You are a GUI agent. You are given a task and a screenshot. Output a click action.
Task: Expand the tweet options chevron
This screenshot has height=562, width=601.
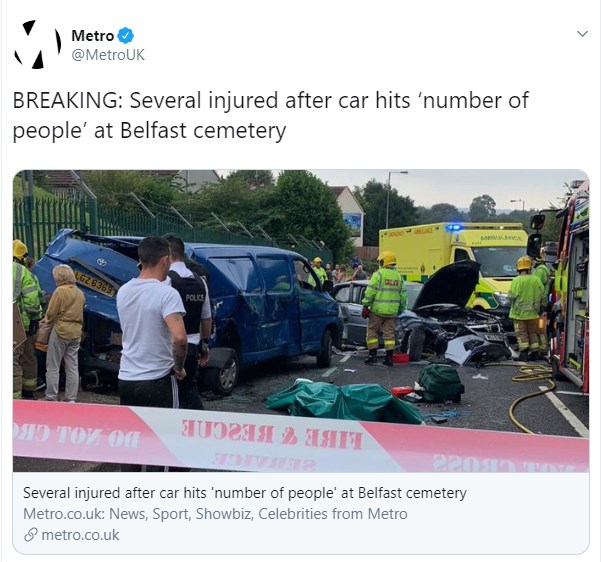(x=582, y=34)
